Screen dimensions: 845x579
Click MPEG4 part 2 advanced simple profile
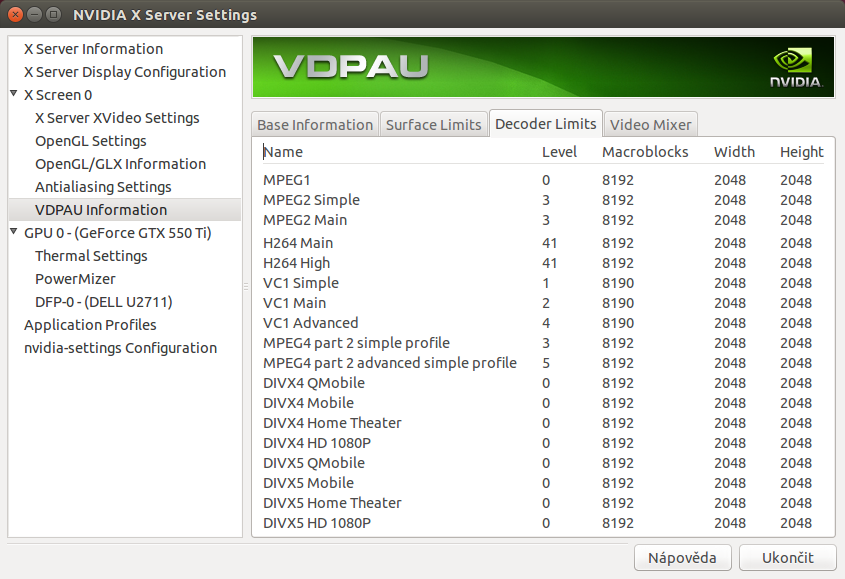point(390,363)
